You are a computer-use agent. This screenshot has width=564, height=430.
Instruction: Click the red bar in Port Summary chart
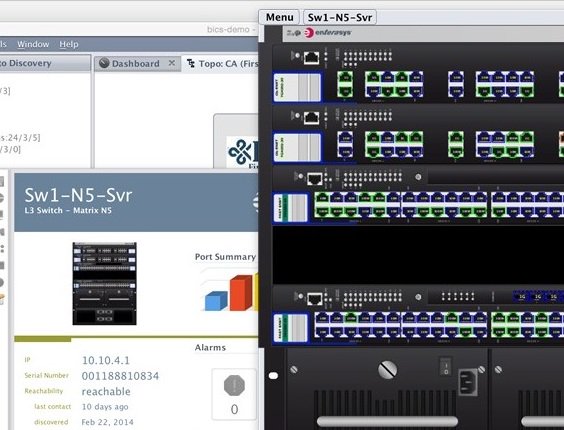point(241,293)
